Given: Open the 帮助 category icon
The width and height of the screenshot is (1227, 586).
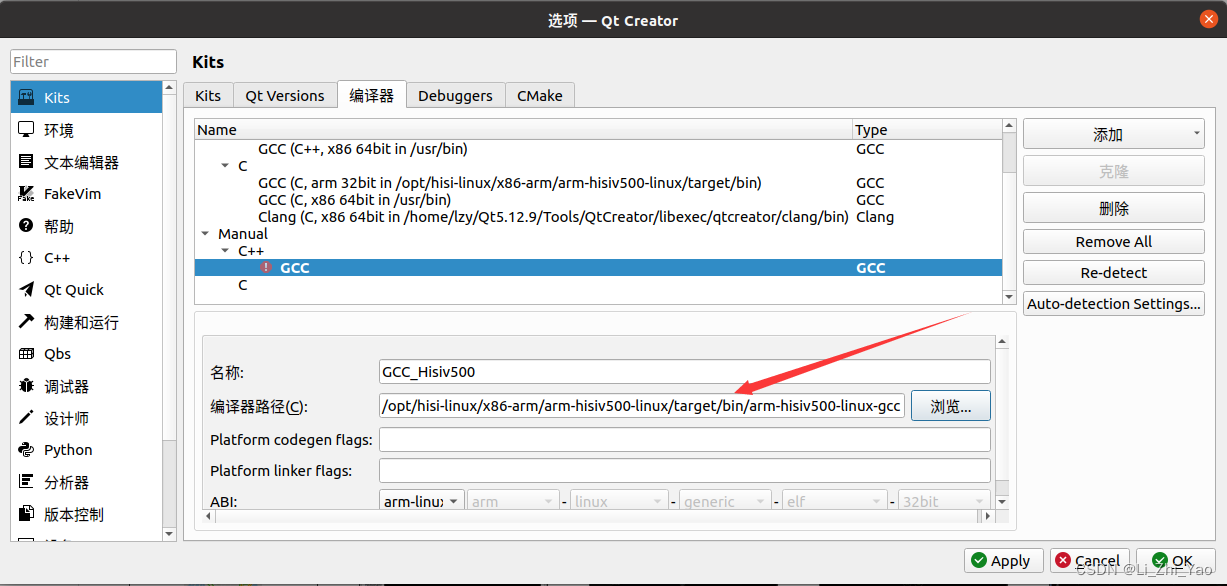Looking at the screenshot, I should [x=27, y=225].
